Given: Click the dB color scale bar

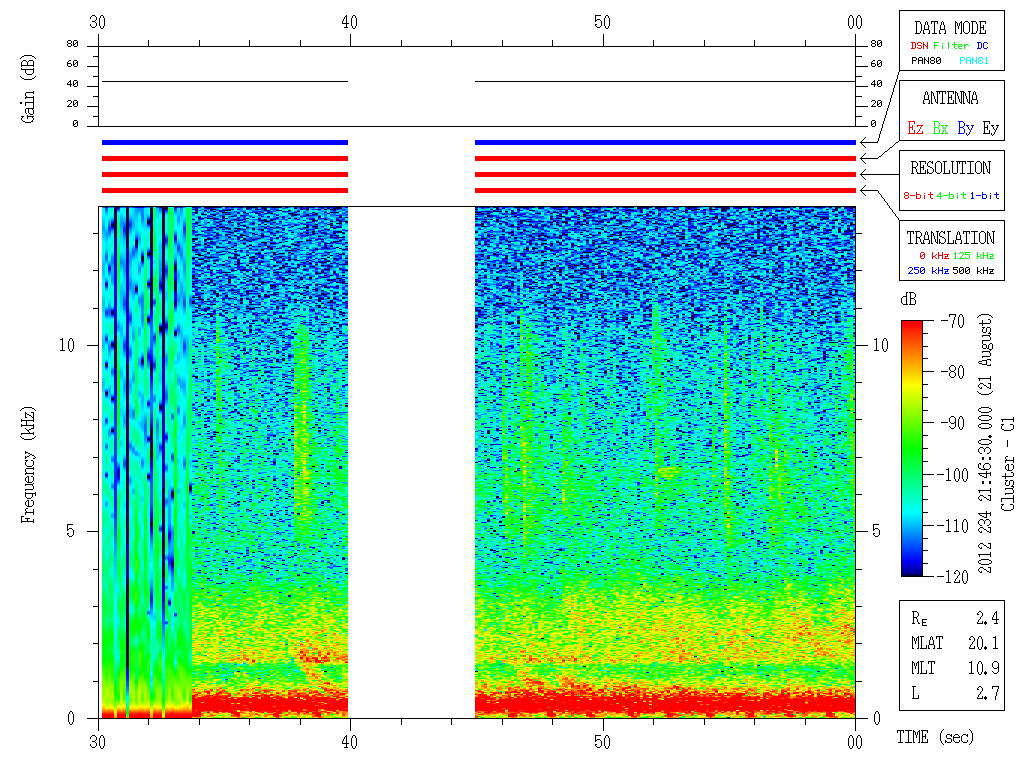Looking at the screenshot, I should pyautogui.click(x=913, y=448).
